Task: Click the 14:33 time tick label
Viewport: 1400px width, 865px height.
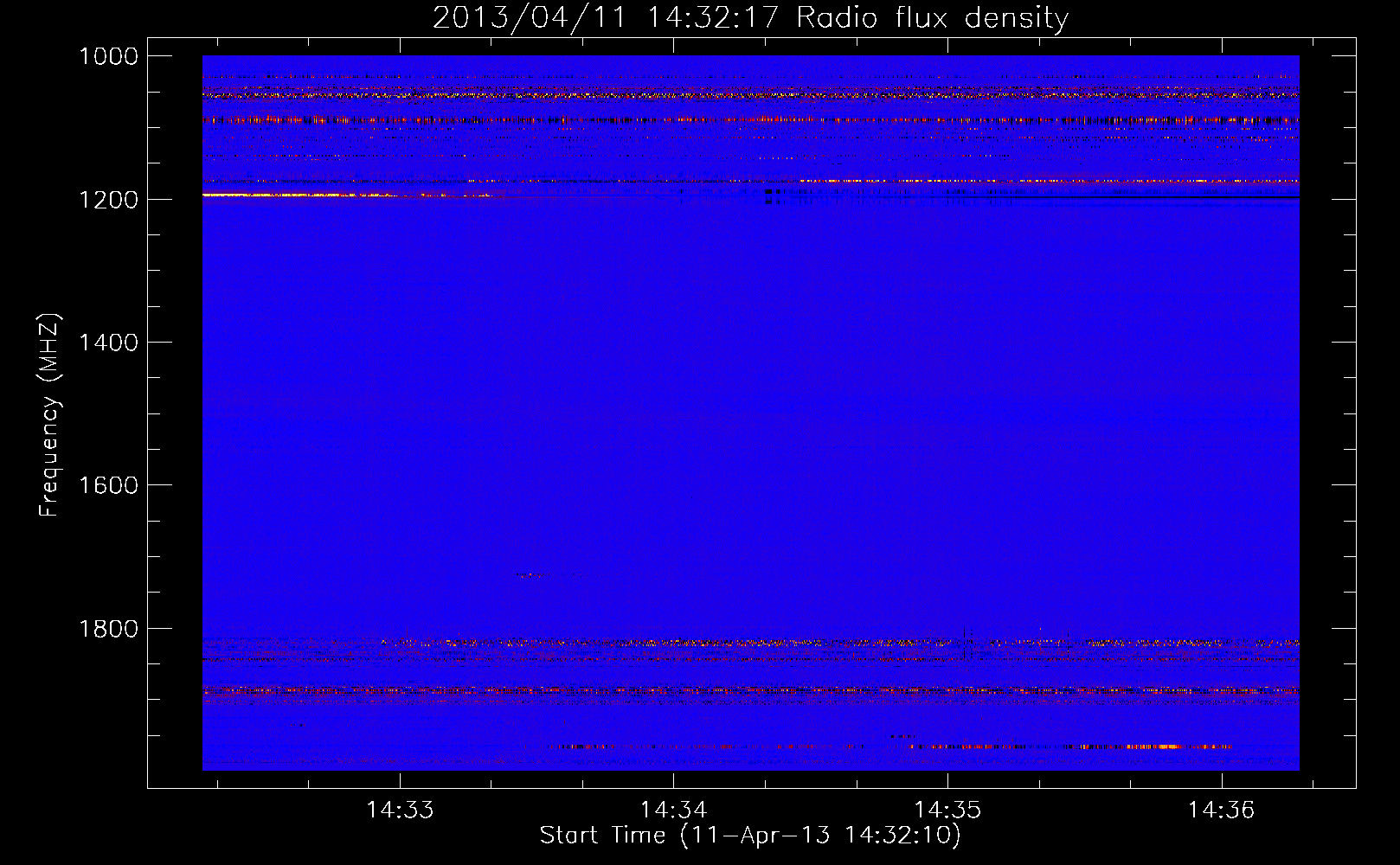Action: pyautogui.click(x=400, y=811)
